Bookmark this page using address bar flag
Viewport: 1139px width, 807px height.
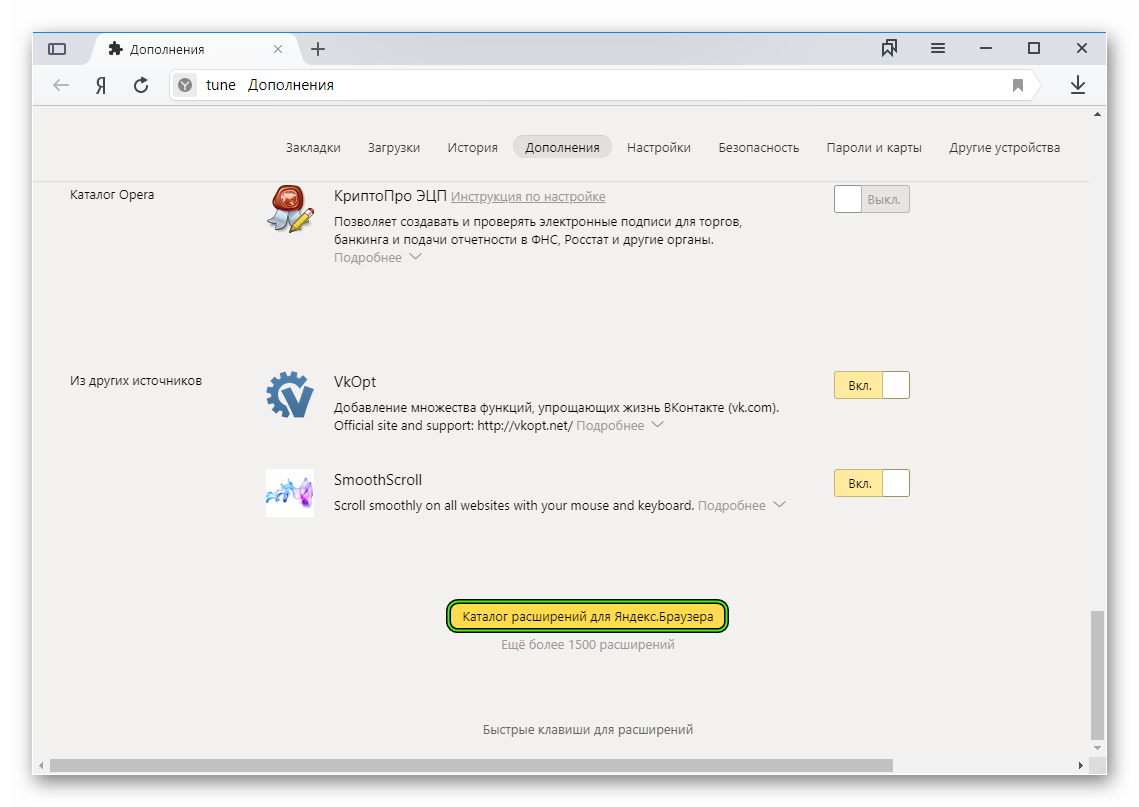(1018, 86)
